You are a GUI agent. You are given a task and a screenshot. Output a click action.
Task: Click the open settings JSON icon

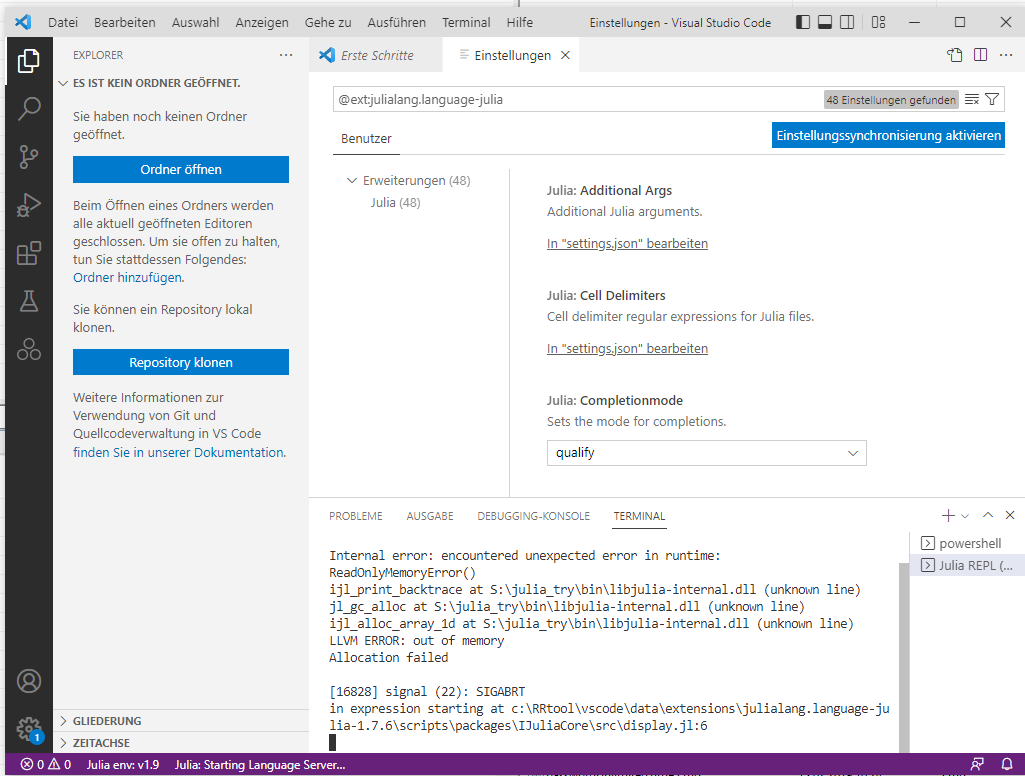pyautogui.click(x=955, y=55)
